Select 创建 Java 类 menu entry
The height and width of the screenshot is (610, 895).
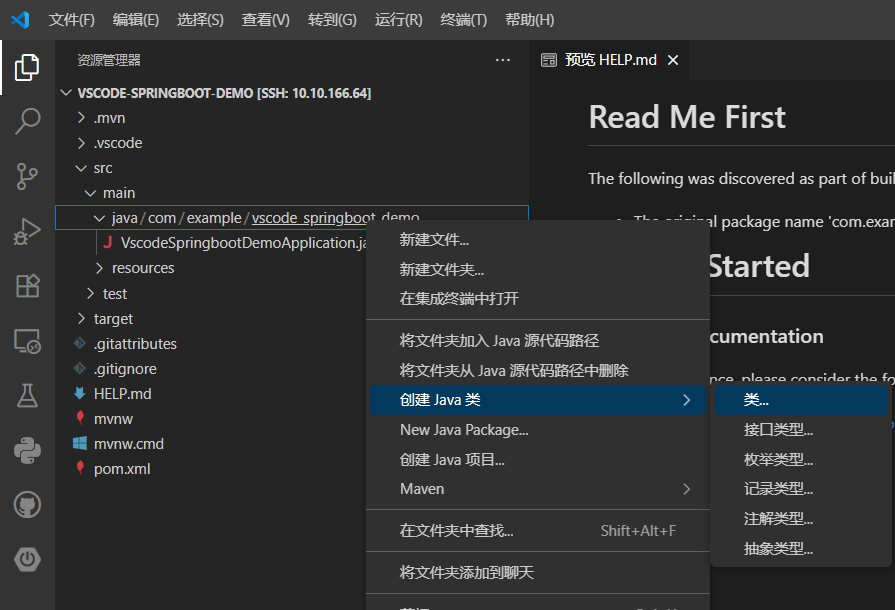(538, 400)
